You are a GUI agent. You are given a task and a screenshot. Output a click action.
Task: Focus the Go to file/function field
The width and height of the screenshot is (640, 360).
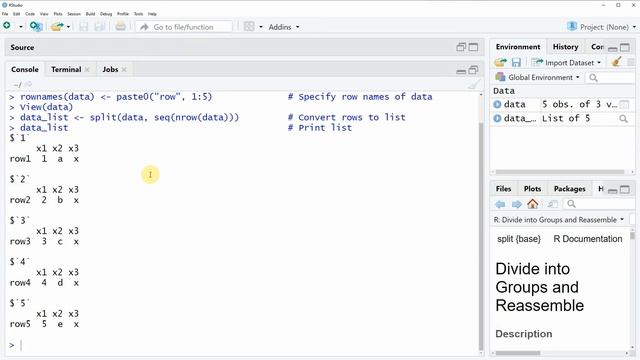click(x=184, y=27)
